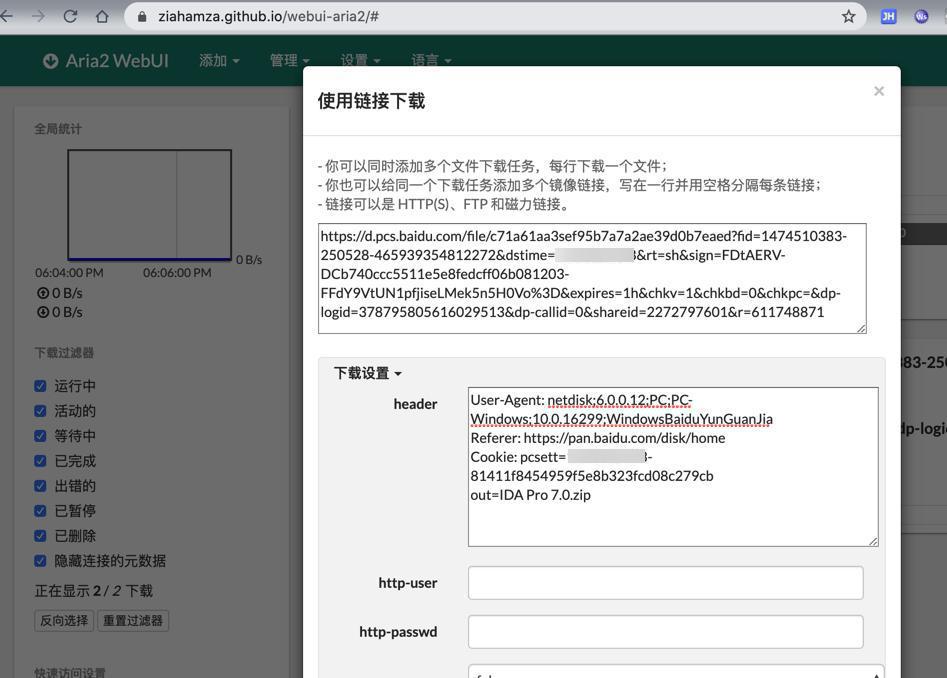Open the select box below http-passwd
947x678 pixels.
676,671
